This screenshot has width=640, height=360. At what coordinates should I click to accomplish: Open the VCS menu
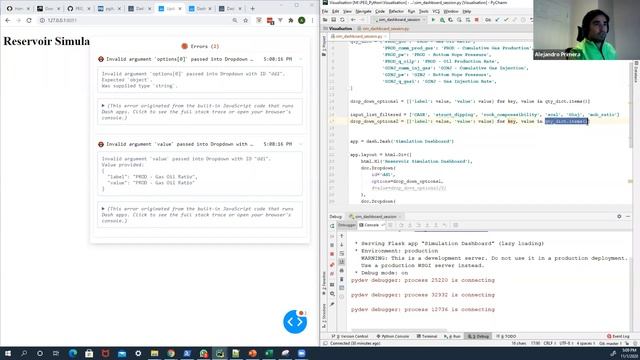click(436, 11)
